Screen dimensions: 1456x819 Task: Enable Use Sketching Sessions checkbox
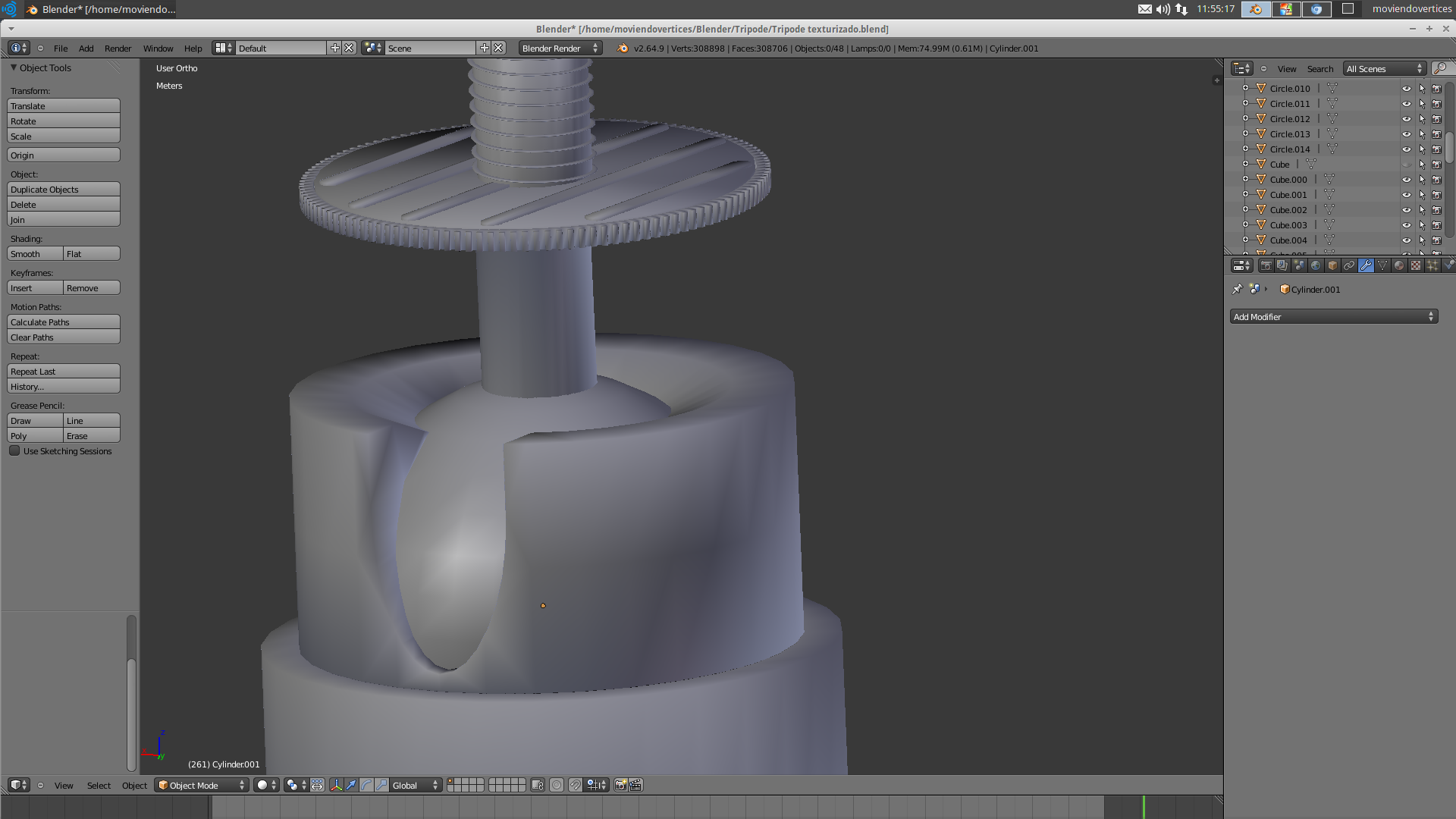coord(14,451)
